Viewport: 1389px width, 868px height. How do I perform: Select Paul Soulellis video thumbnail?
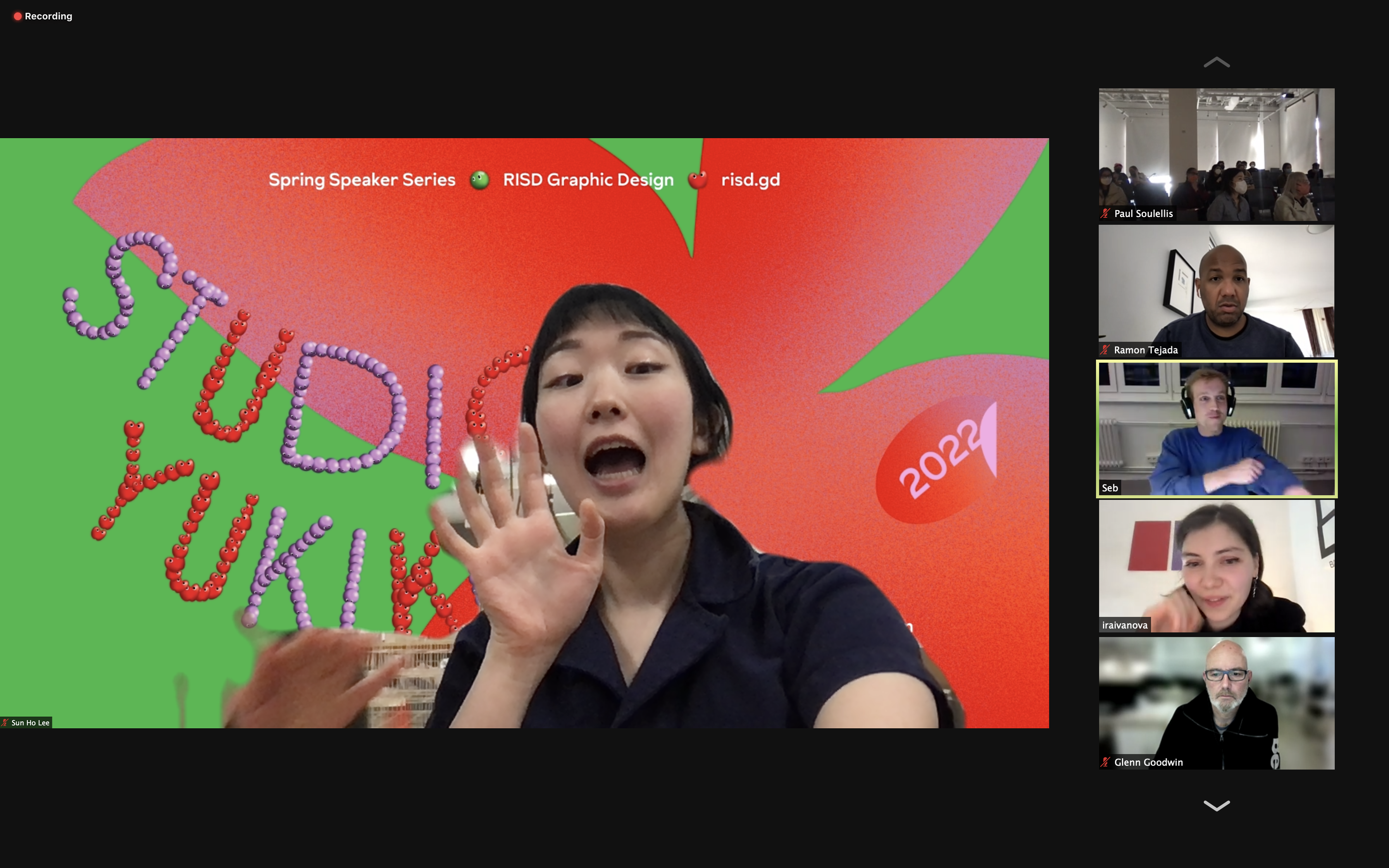[x=1216, y=155]
